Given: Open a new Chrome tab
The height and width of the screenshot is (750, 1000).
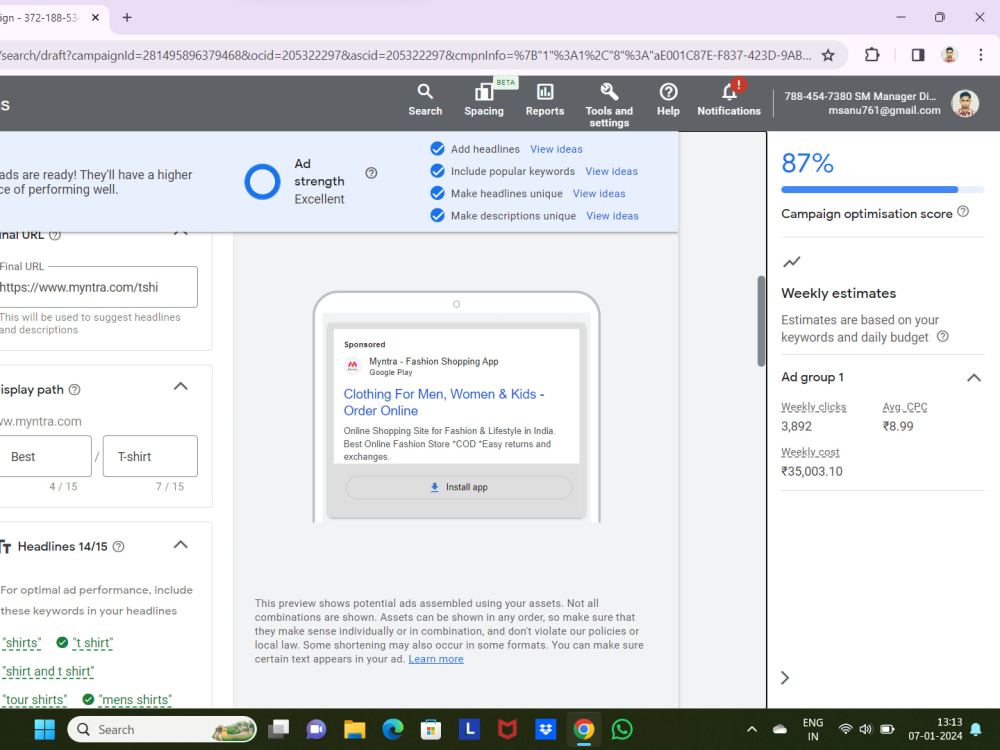Looking at the screenshot, I should coord(127,18).
